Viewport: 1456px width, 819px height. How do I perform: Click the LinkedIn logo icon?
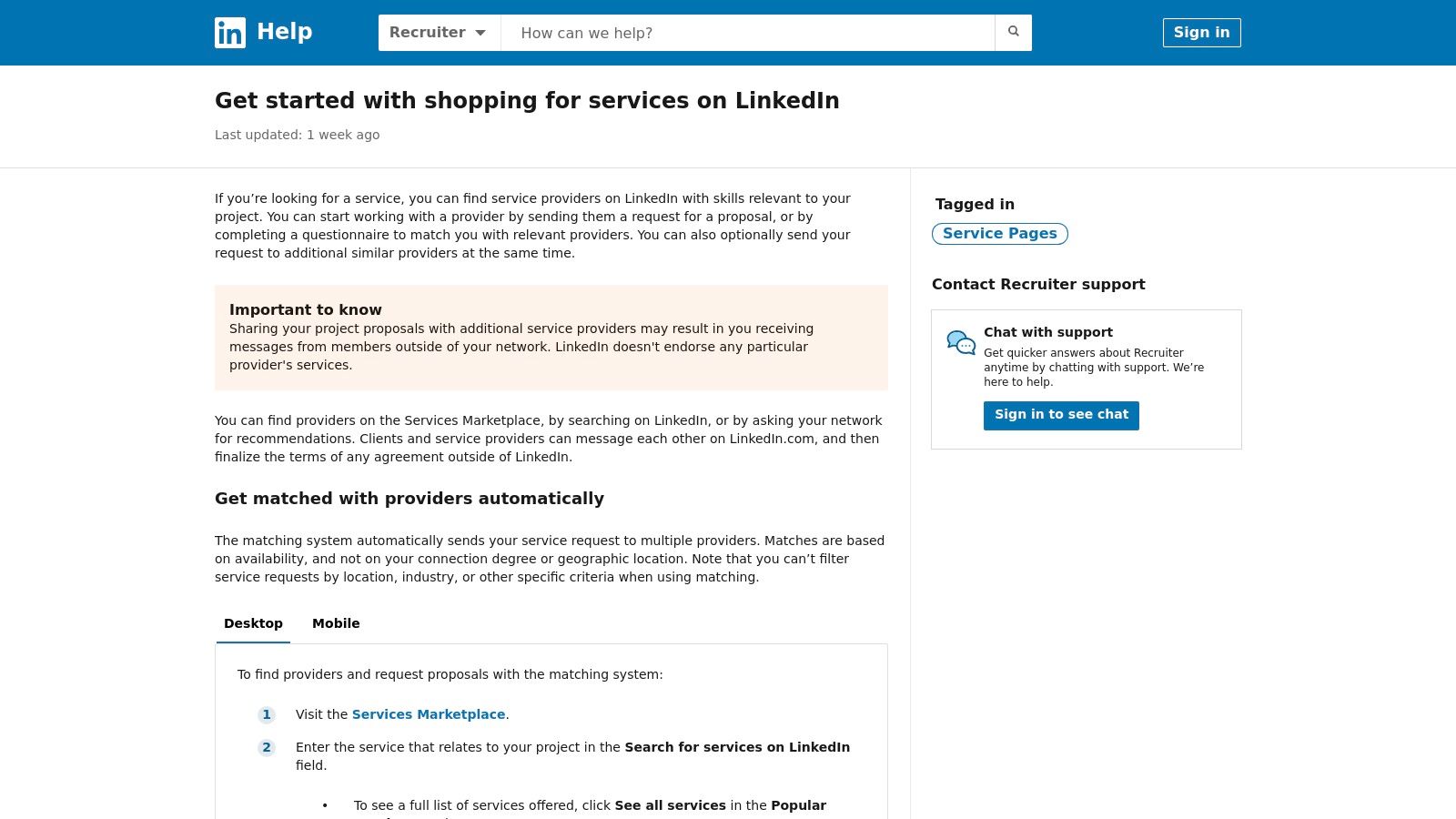coord(229,33)
